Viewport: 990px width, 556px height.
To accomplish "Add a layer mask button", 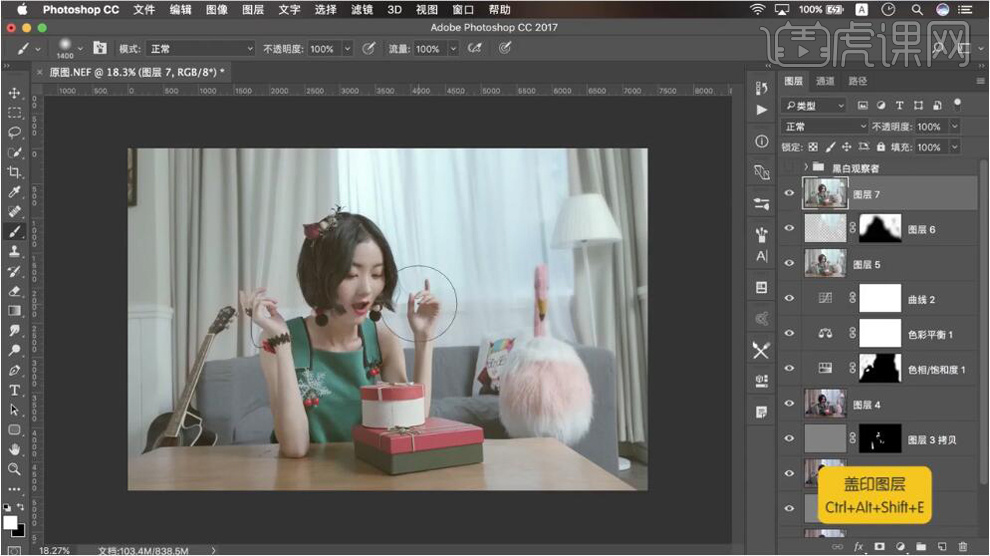I will [x=880, y=547].
